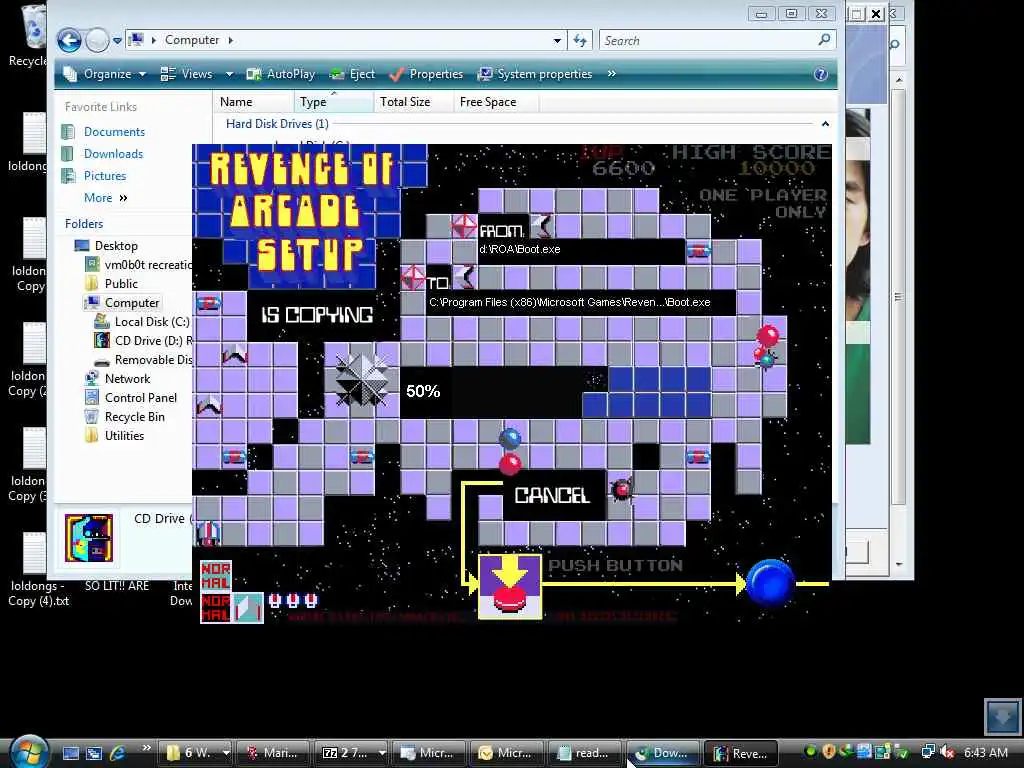
Task: Select Public in folder tree
Action: click(x=111, y=283)
